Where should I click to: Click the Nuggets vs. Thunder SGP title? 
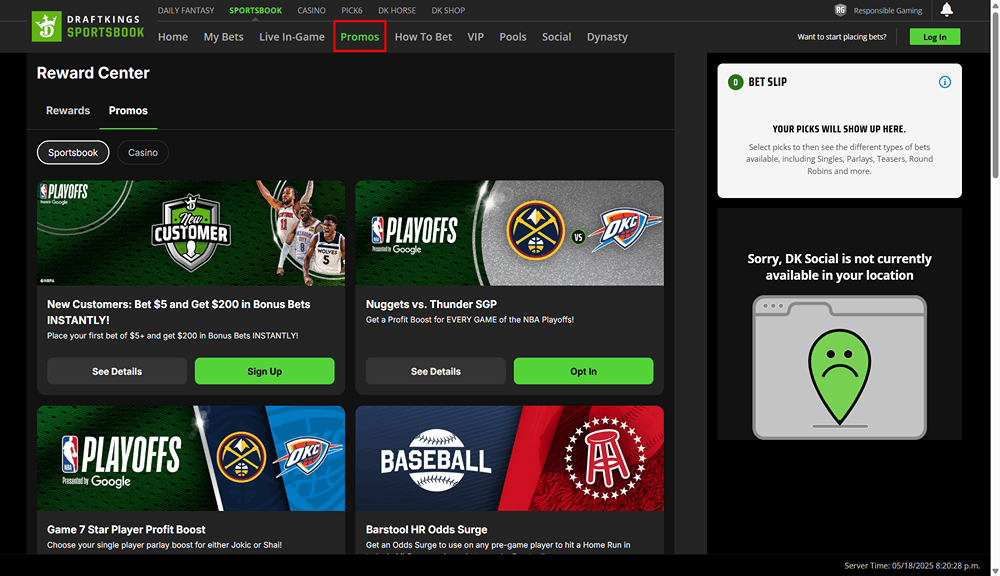tap(431, 304)
